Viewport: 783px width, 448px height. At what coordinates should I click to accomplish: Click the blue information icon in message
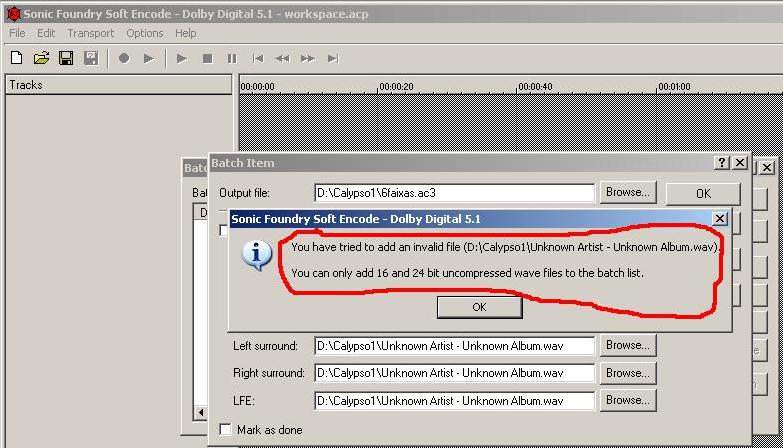tap(257, 255)
